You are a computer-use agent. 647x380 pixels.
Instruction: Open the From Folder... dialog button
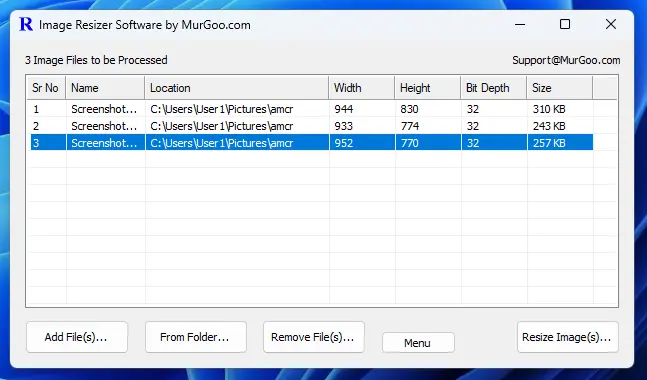(196, 337)
